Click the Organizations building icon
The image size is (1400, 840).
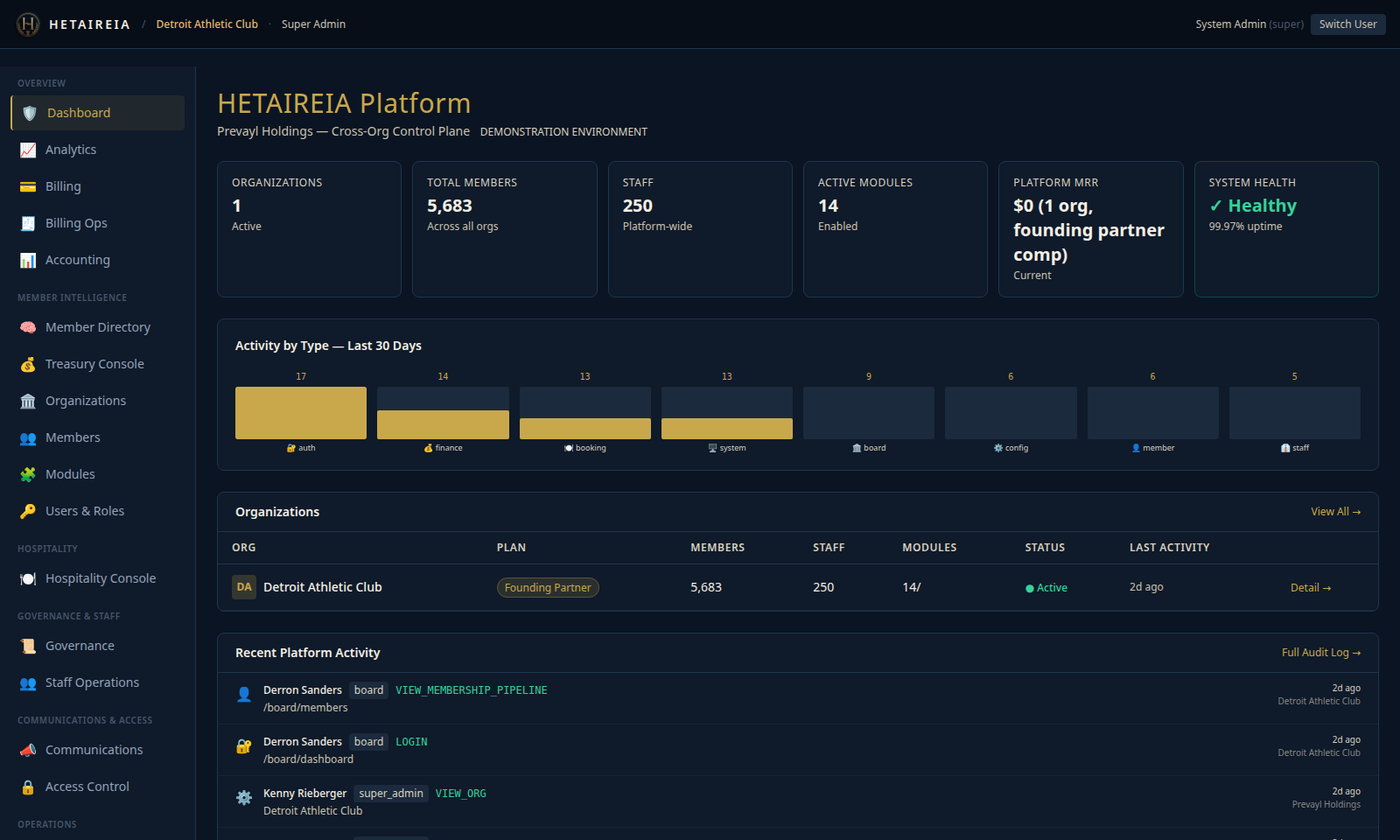click(x=28, y=401)
